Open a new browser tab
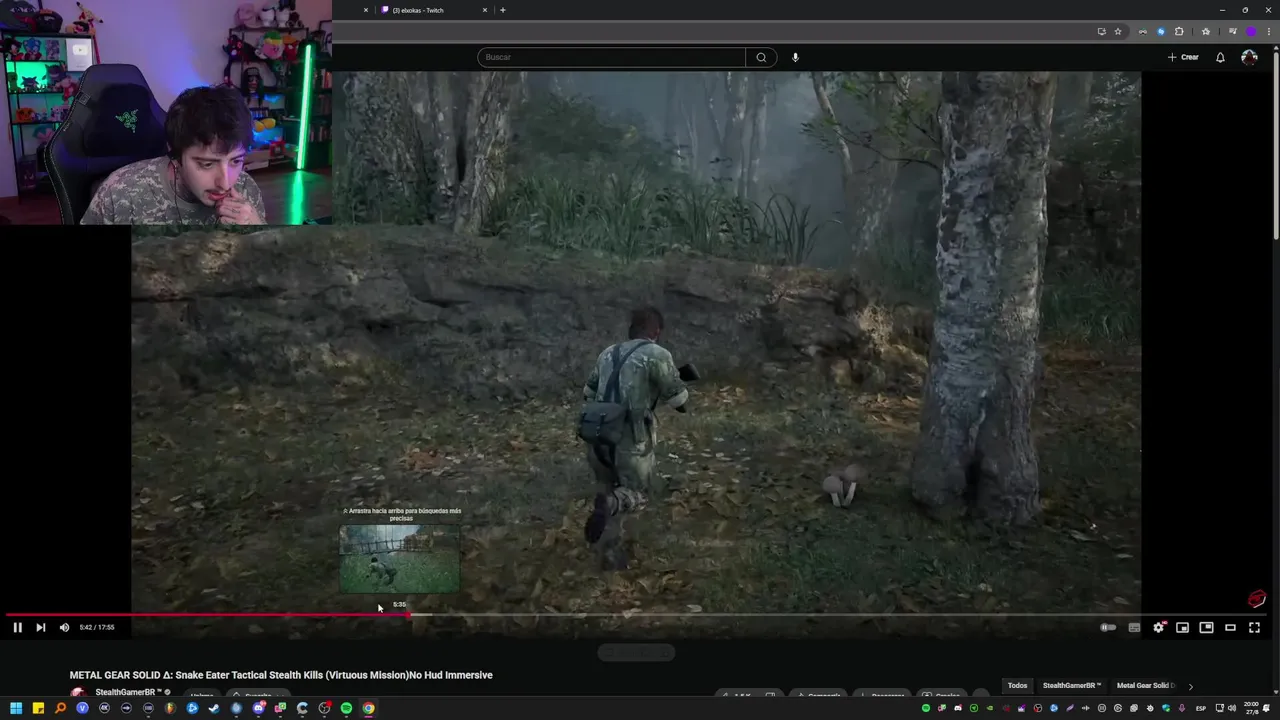The height and width of the screenshot is (720, 1280). [x=502, y=10]
